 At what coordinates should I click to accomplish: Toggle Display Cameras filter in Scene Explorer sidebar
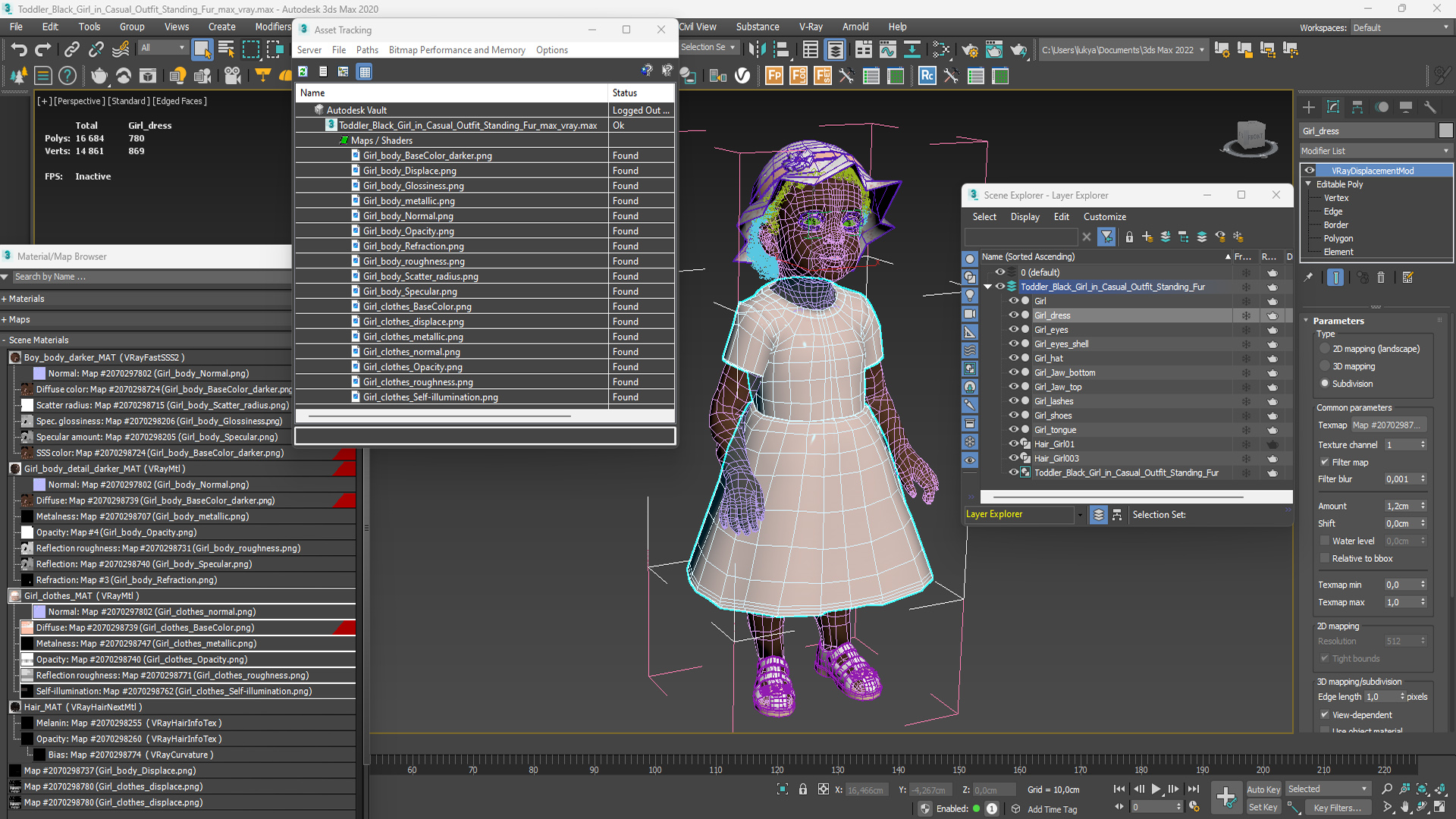pos(970,313)
